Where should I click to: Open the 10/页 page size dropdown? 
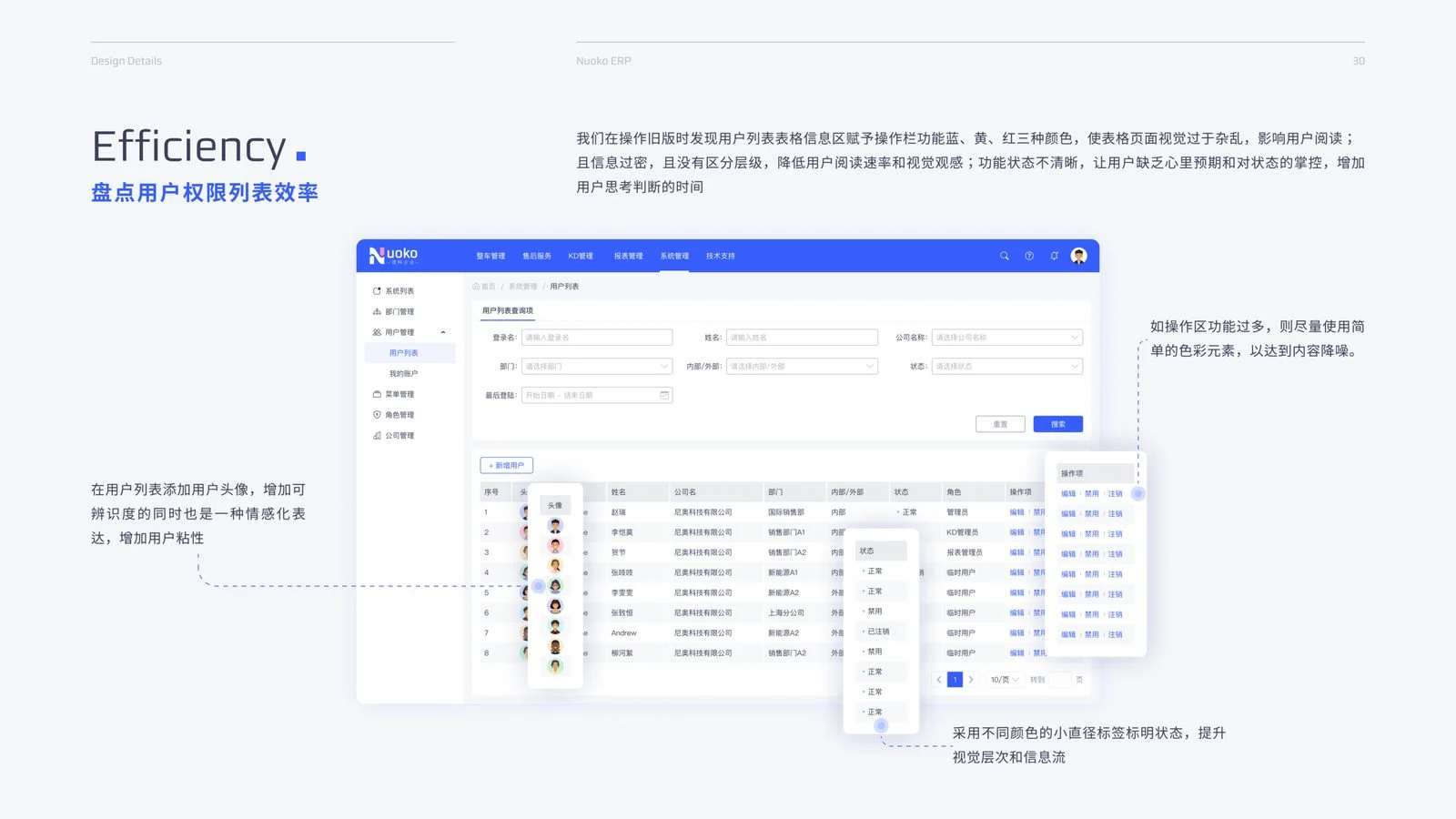pos(1005,680)
